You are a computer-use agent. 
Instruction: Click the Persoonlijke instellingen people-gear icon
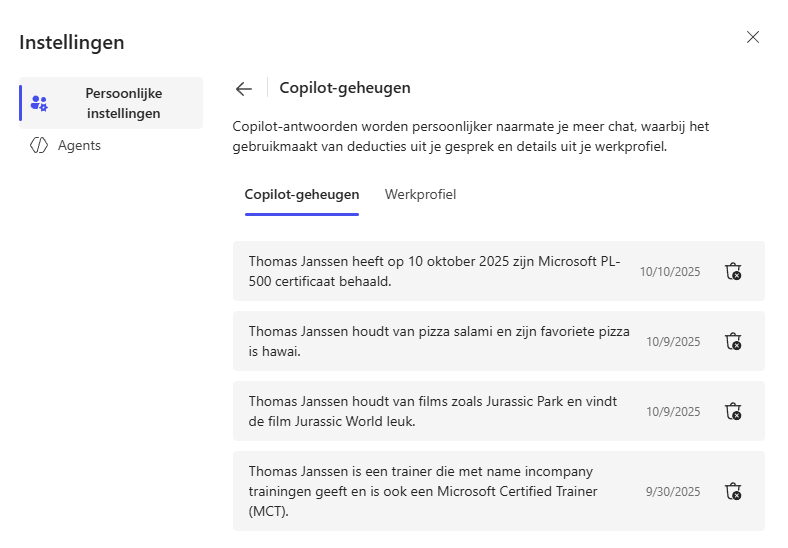(40, 103)
